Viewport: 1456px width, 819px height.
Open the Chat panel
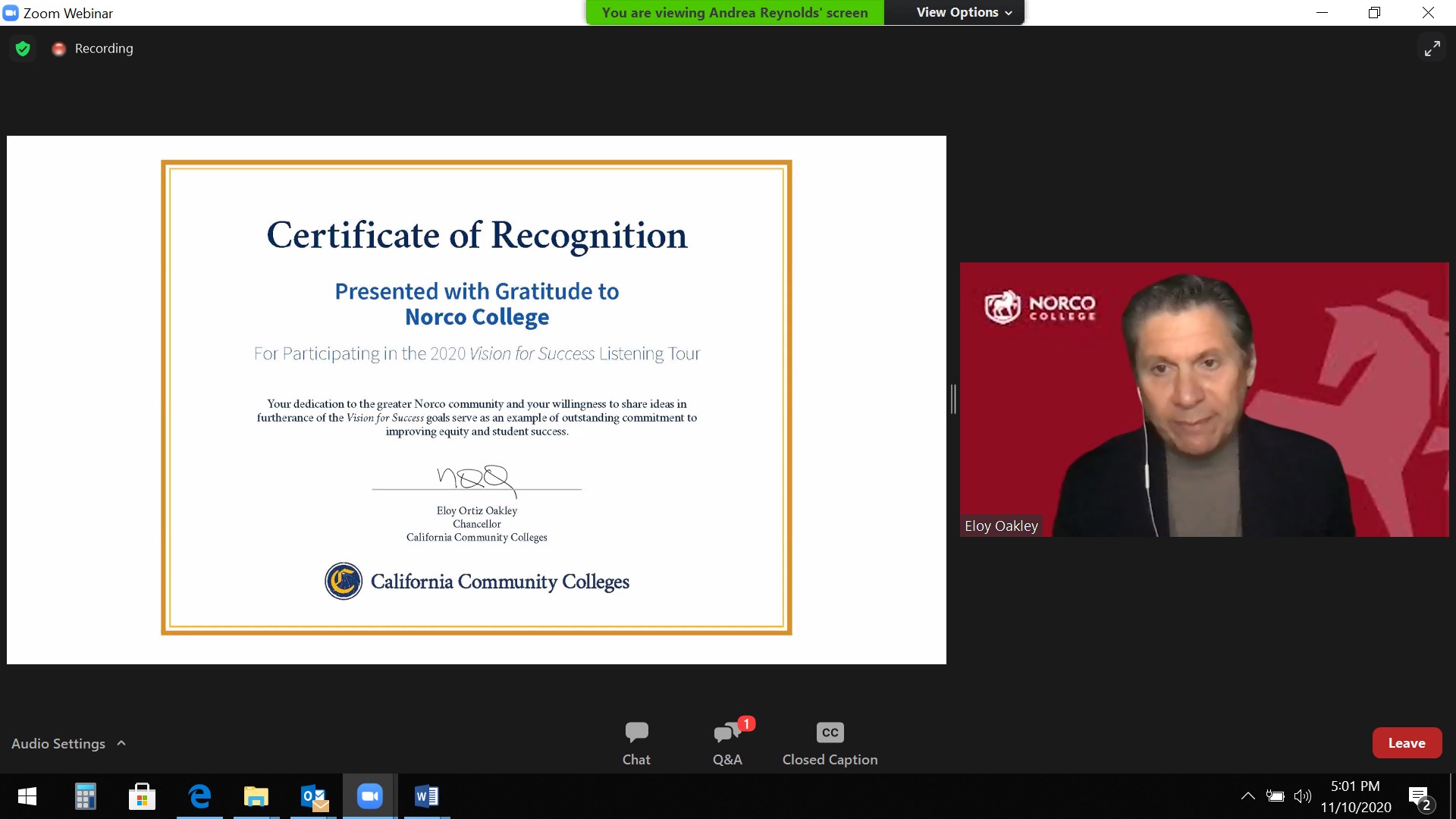[636, 742]
